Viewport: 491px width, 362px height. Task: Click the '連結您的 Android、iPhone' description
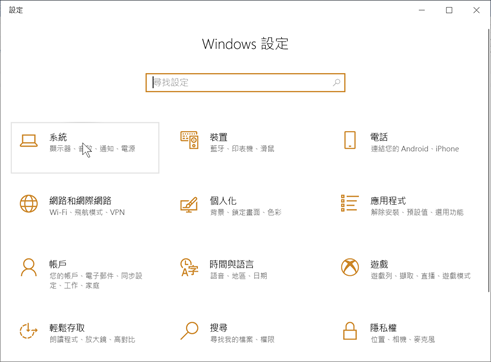(x=415, y=149)
